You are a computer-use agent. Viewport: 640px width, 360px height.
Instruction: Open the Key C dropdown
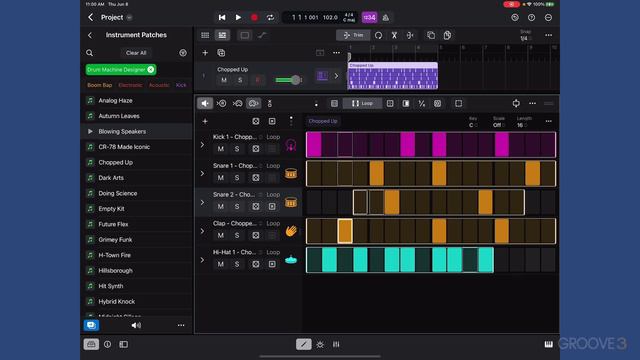[x=473, y=122]
